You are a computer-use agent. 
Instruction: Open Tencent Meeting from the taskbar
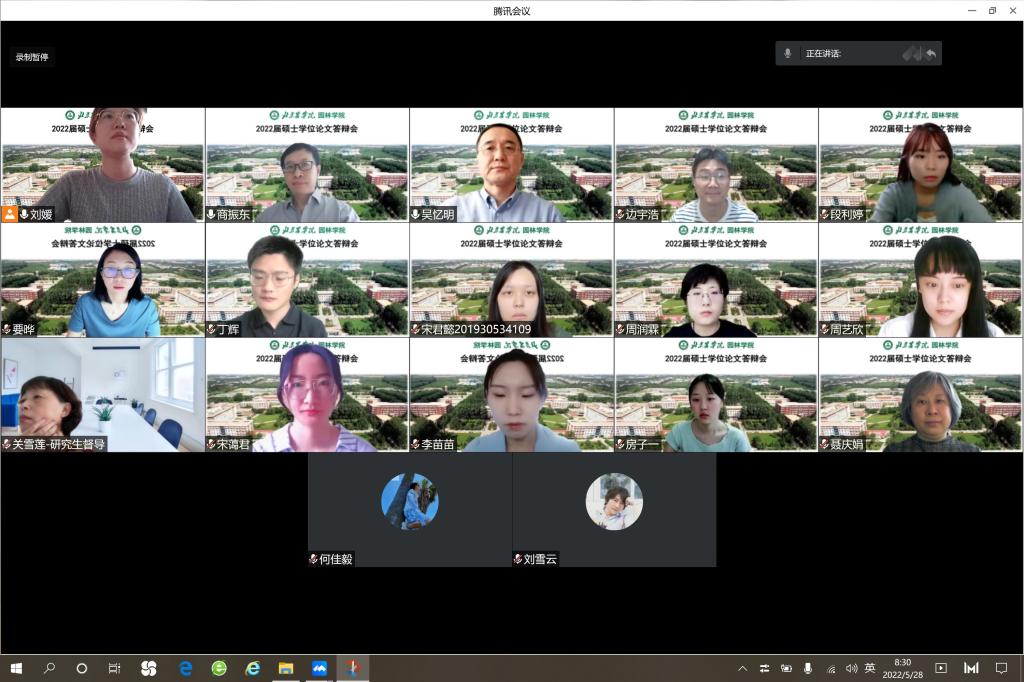[x=319, y=668]
